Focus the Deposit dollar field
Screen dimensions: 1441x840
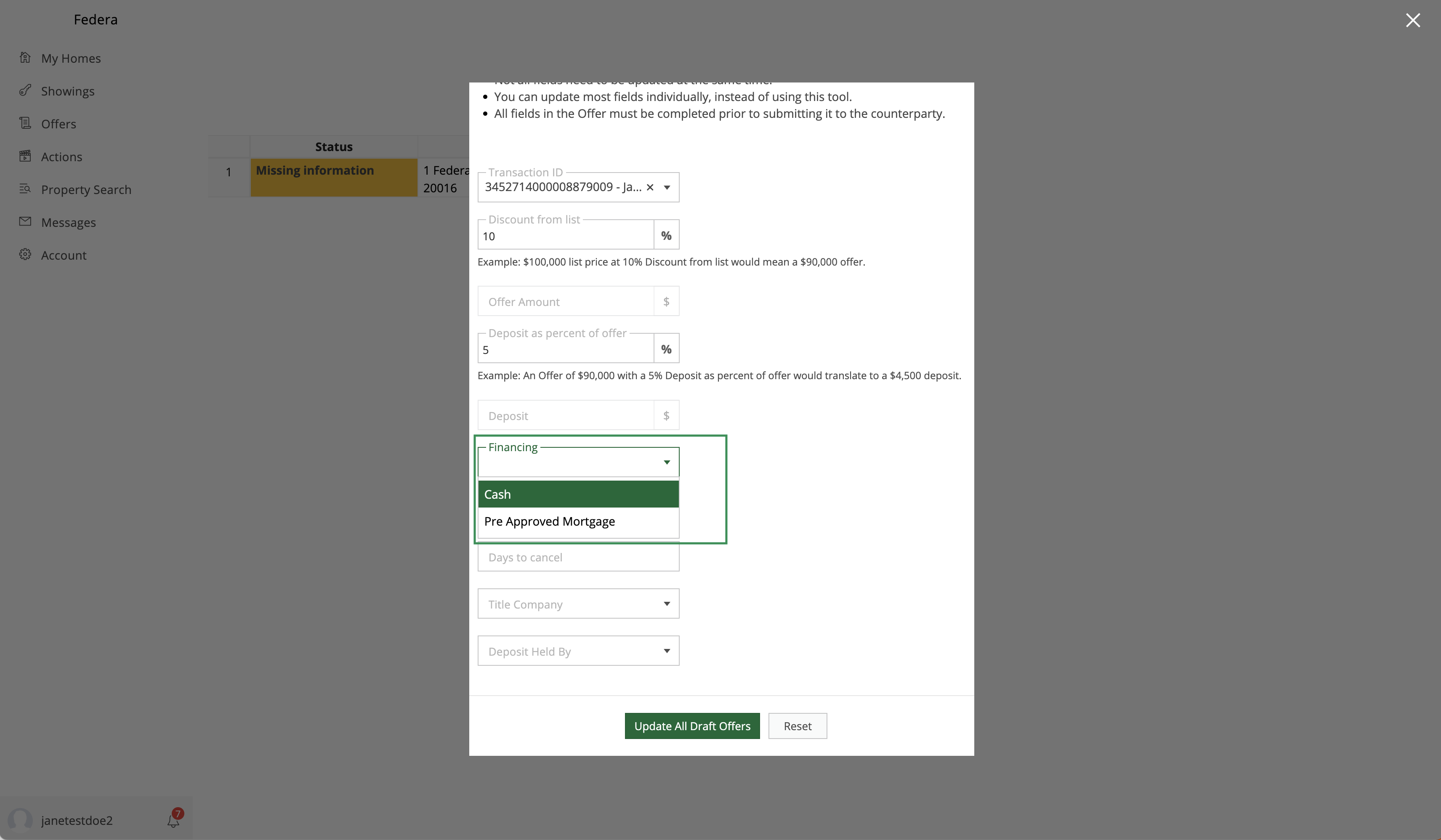point(566,415)
